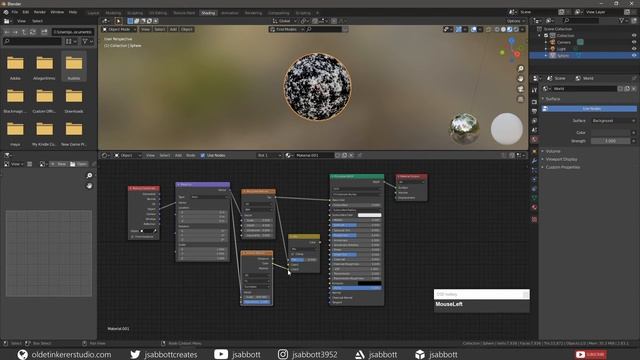Open the Slot 1 material slot dropdown
Viewport: 640px width, 360px height.
click(269, 156)
